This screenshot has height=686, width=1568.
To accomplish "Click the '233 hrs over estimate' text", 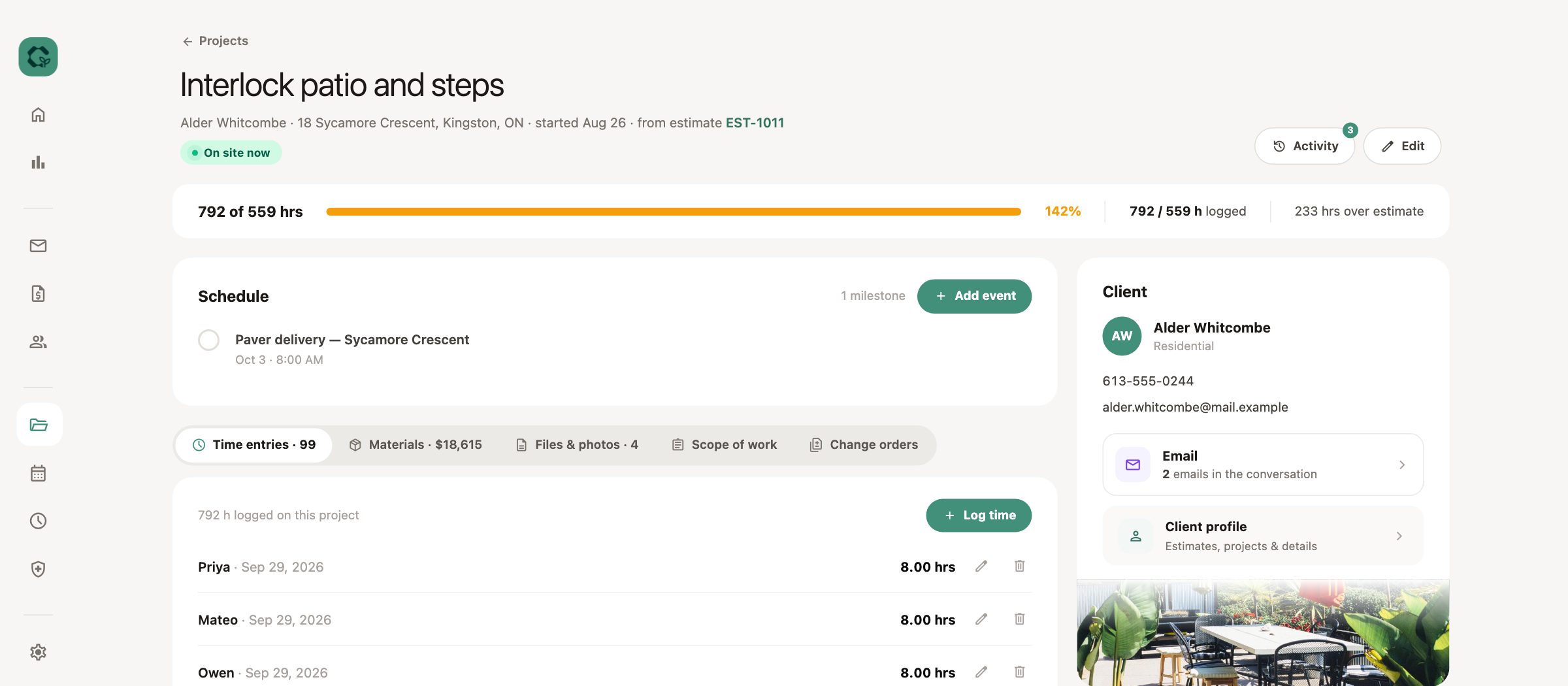I will coord(1359,211).
